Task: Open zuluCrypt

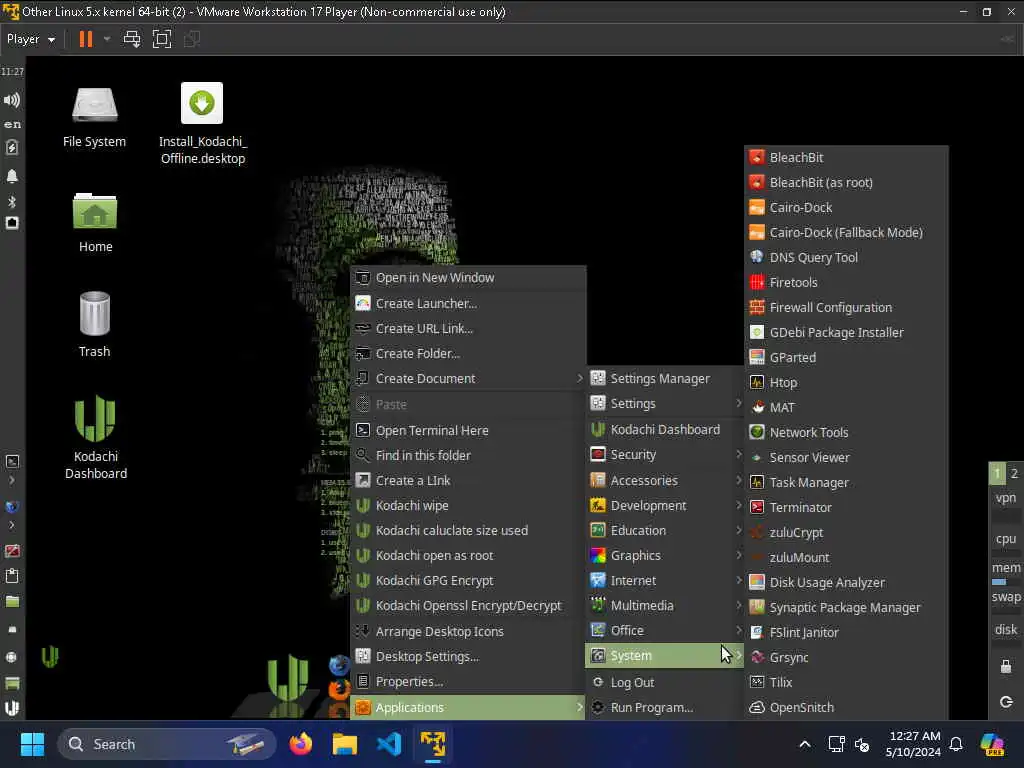Action: (846, 532)
